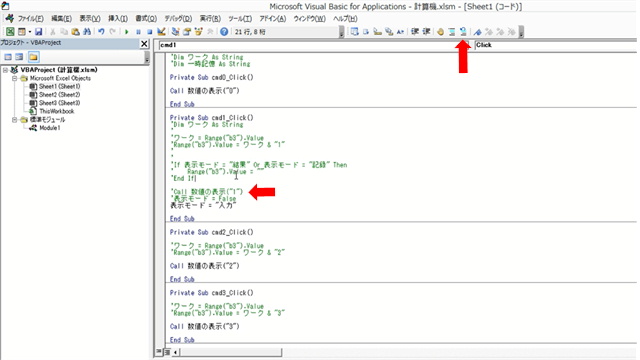
Task: Toggle a breakpoint with the hand icon
Action: pos(440,31)
